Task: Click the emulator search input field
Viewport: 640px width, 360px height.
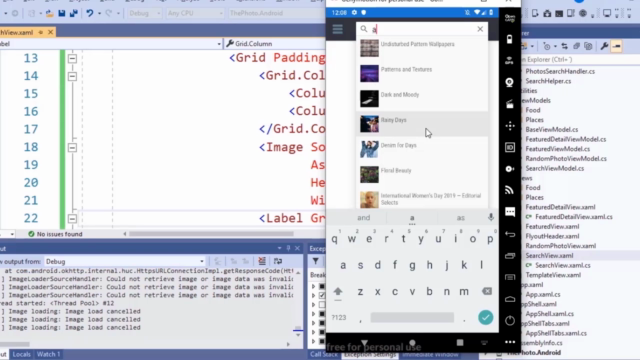Action: click(x=422, y=29)
